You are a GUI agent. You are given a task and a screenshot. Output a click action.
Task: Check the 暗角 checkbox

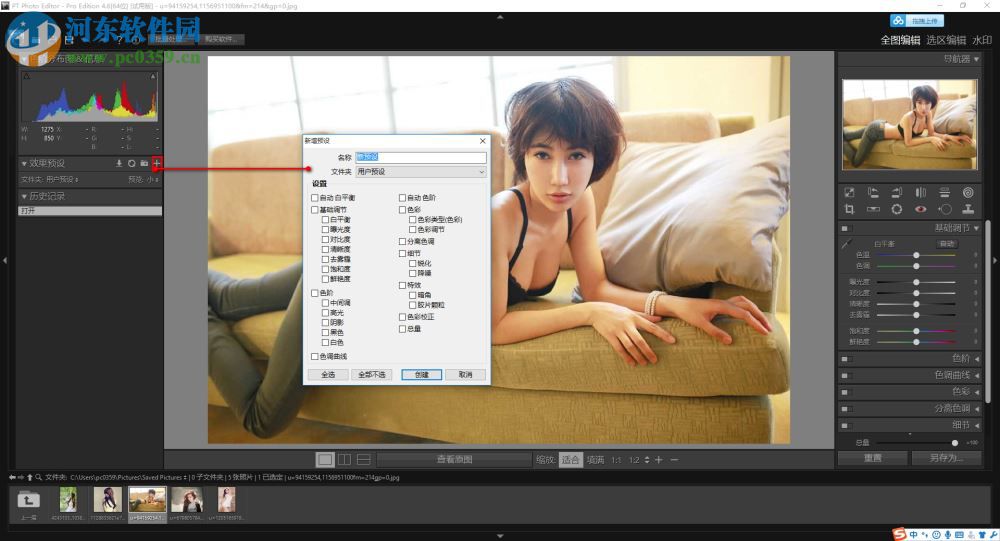click(413, 295)
